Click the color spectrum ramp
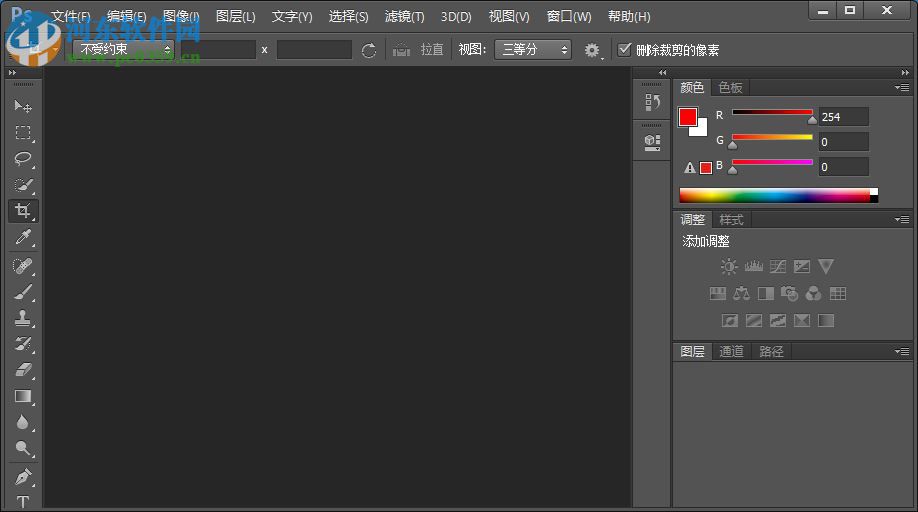The image size is (918, 512). (x=779, y=195)
